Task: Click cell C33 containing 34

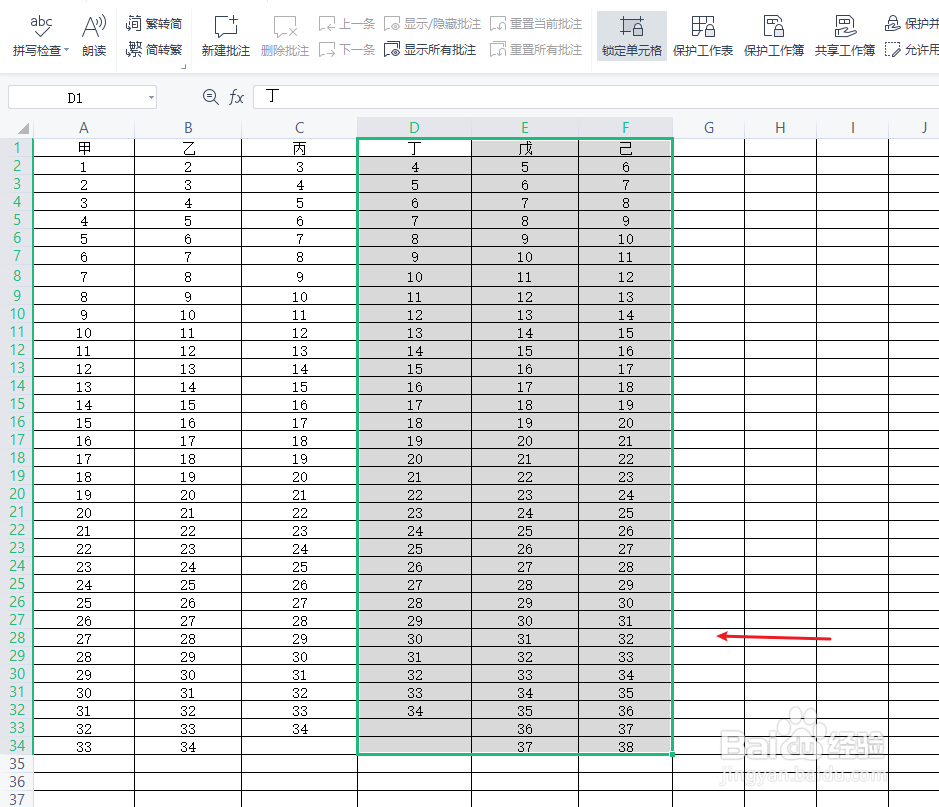Action: [x=299, y=729]
